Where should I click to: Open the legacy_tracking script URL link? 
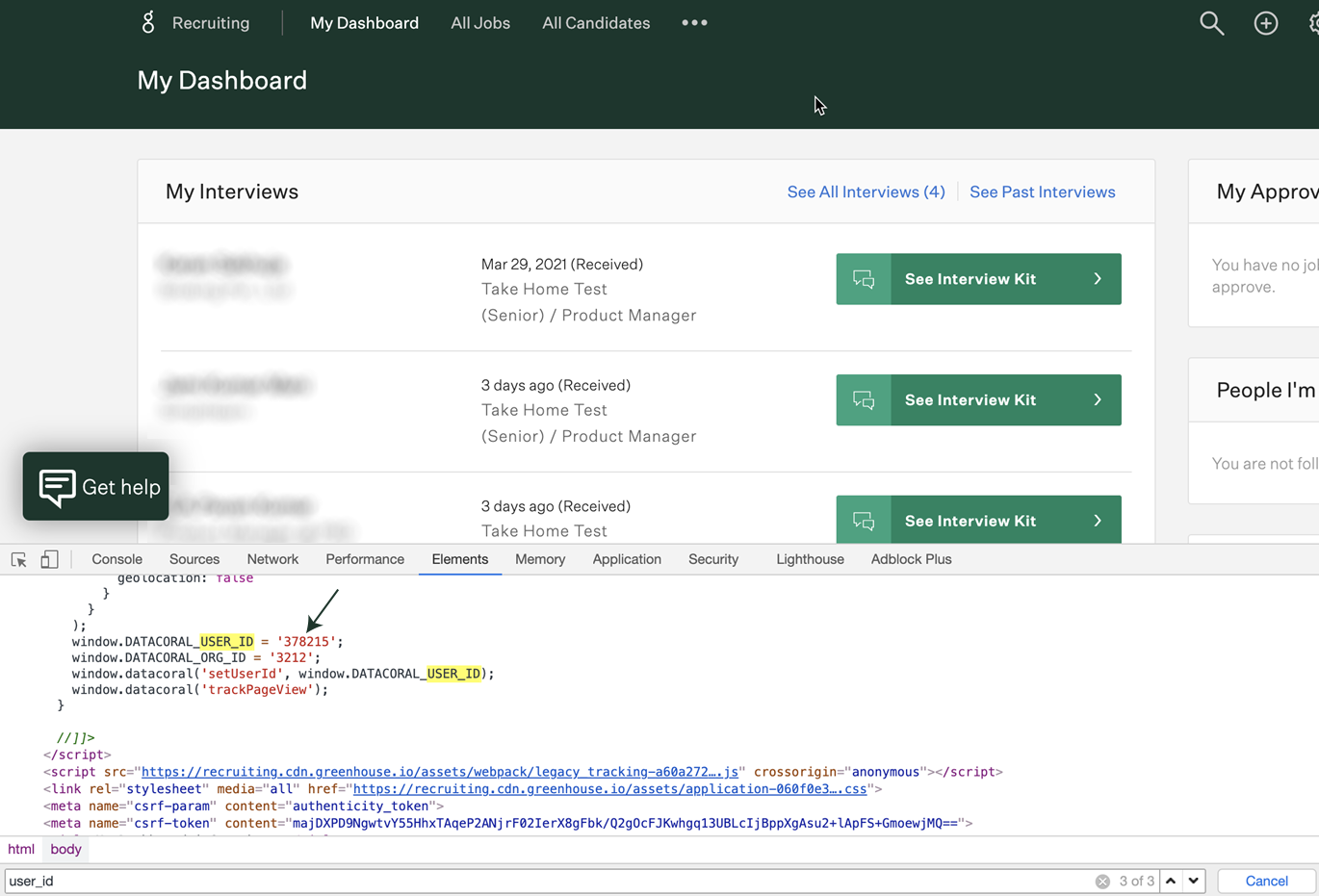(440, 772)
